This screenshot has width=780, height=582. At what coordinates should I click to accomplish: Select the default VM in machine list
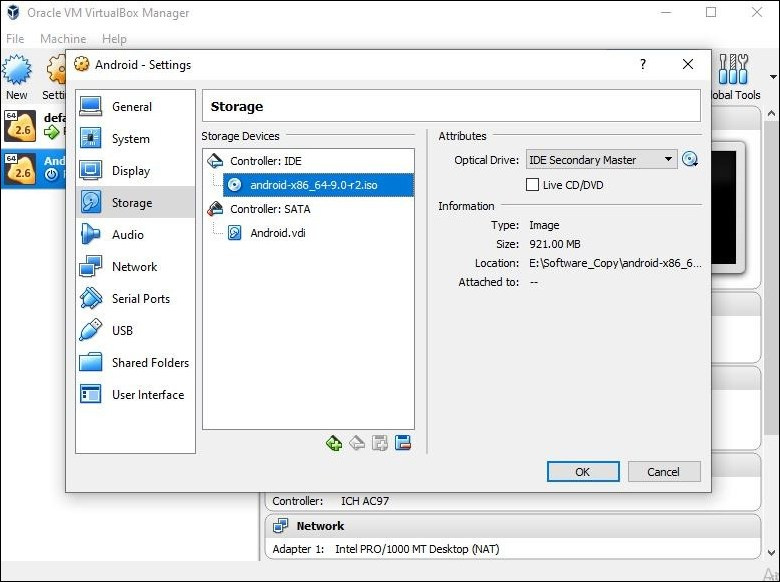(x=33, y=125)
